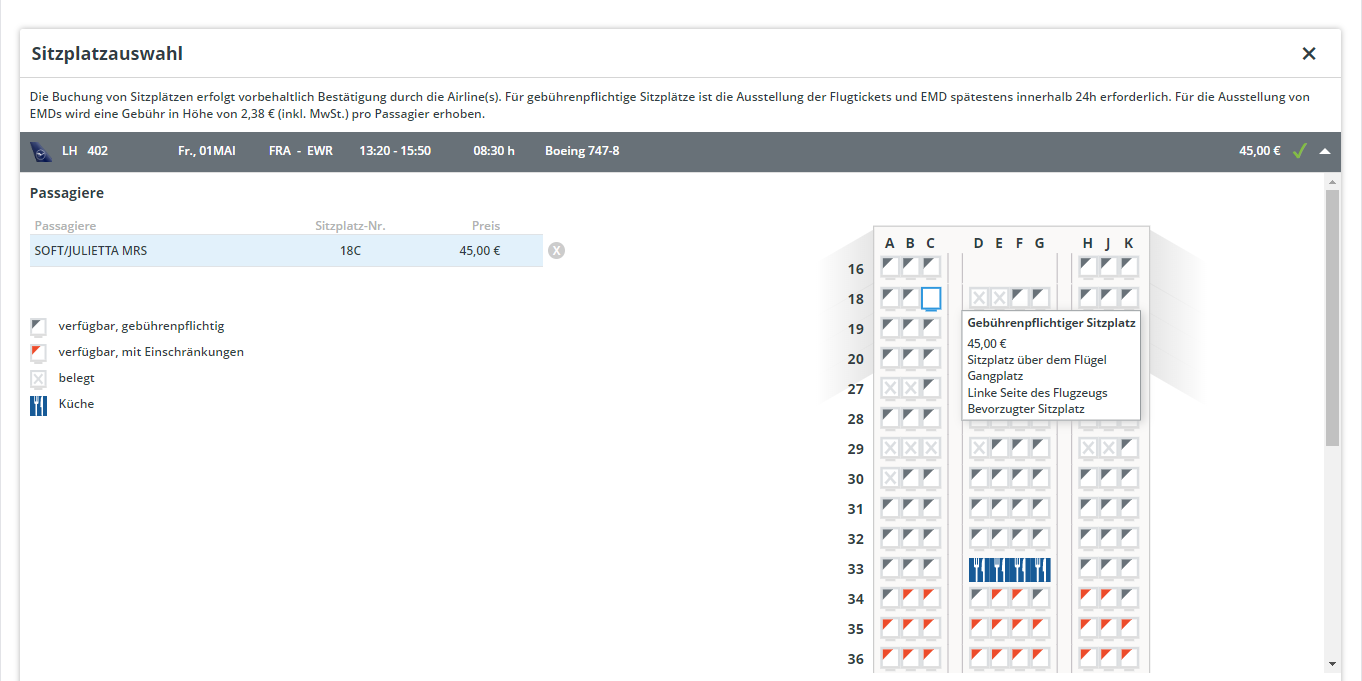This screenshot has height=681, width=1362.
Task: Pick restricted seat 36K
Action: pyautogui.click(x=1128, y=657)
